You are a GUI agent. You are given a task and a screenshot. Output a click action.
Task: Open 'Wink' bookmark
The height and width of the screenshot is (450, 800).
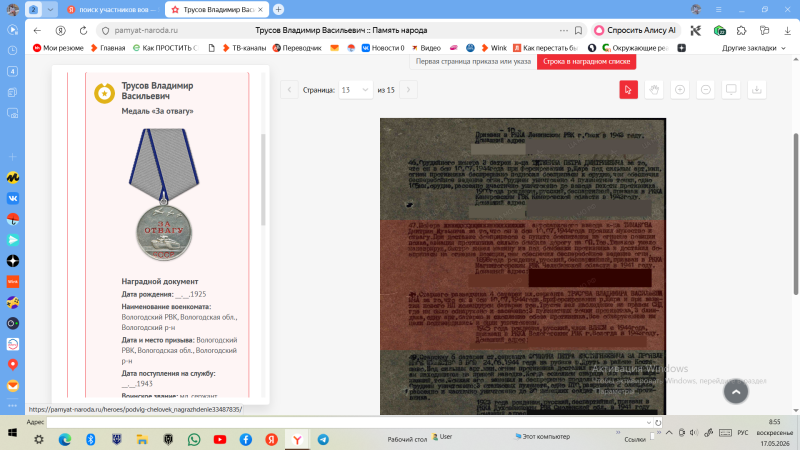tap(494, 47)
